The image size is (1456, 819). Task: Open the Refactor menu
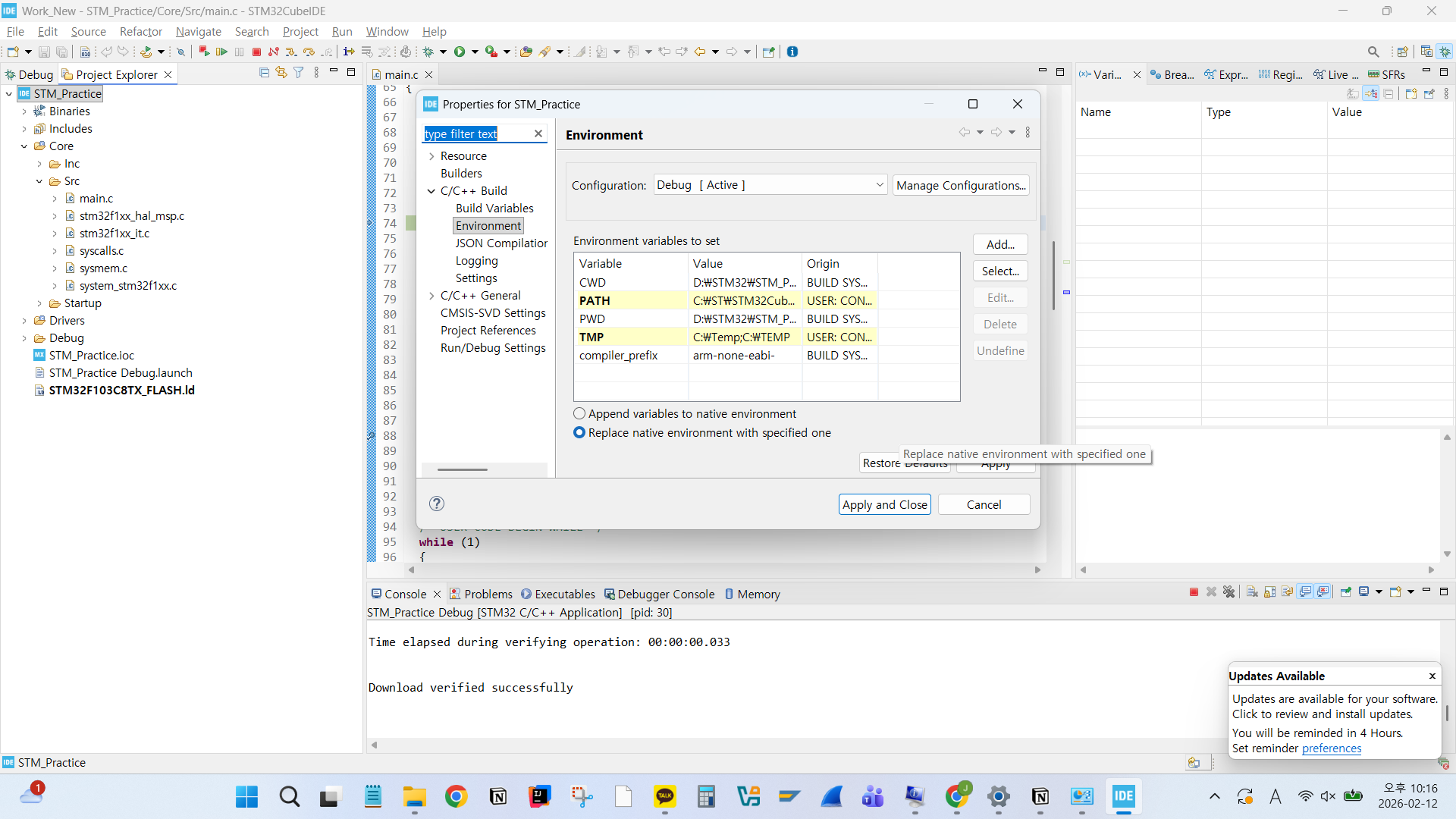coord(141,31)
